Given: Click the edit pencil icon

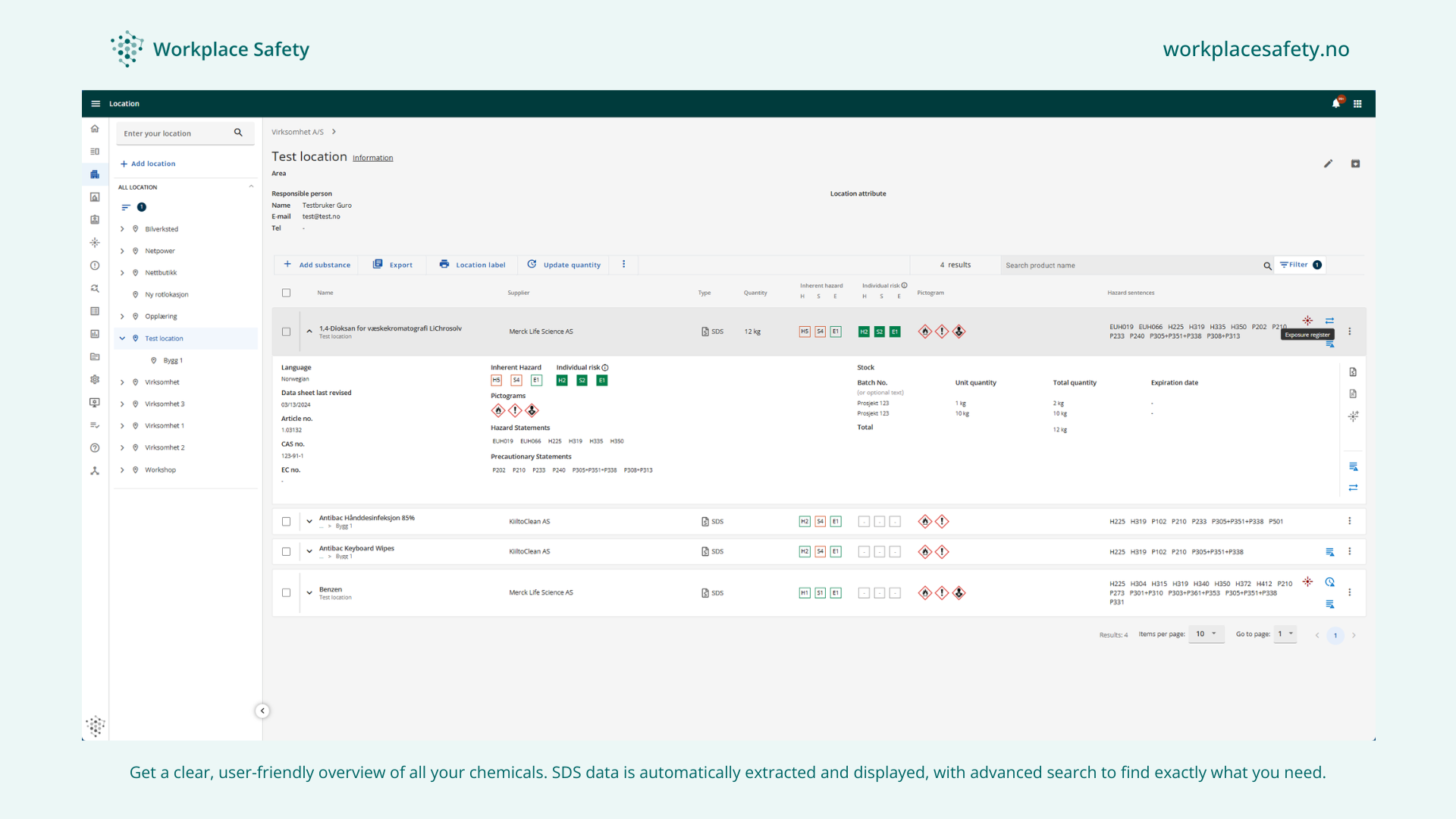Looking at the screenshot, I should [x=1329, y=164].
